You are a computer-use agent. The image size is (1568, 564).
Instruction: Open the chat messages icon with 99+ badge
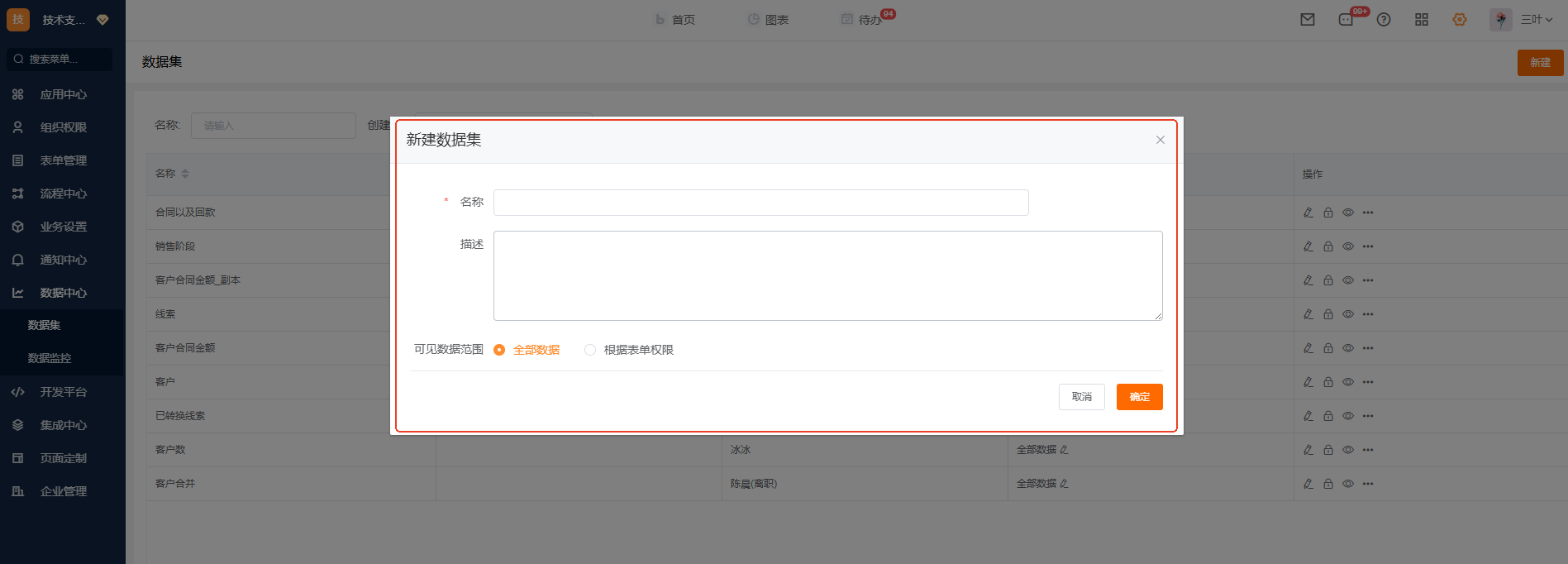pyautogui.click(x=1346, y=20)
